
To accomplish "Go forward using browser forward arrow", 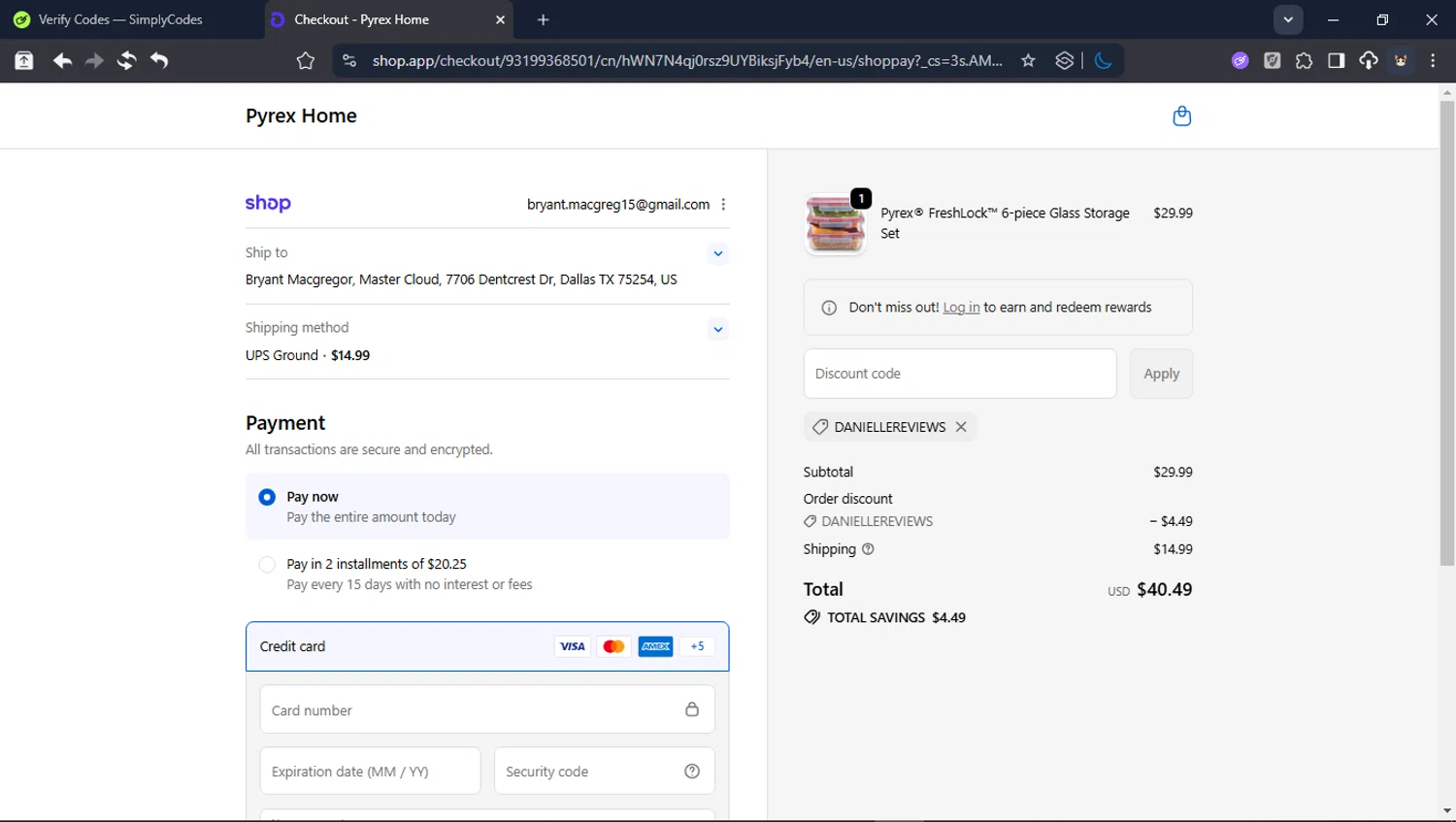I will (x=94, y=60).
